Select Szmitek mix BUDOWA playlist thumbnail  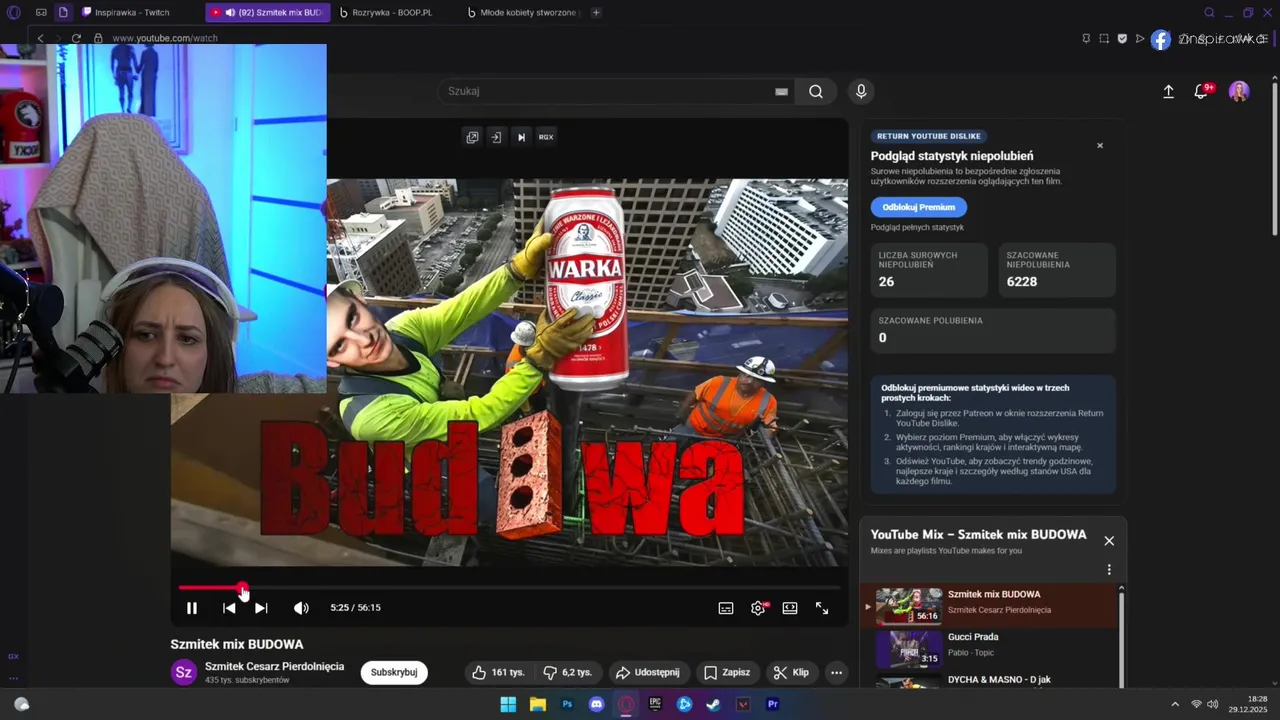pyautogui.click(x=909, y=605)
